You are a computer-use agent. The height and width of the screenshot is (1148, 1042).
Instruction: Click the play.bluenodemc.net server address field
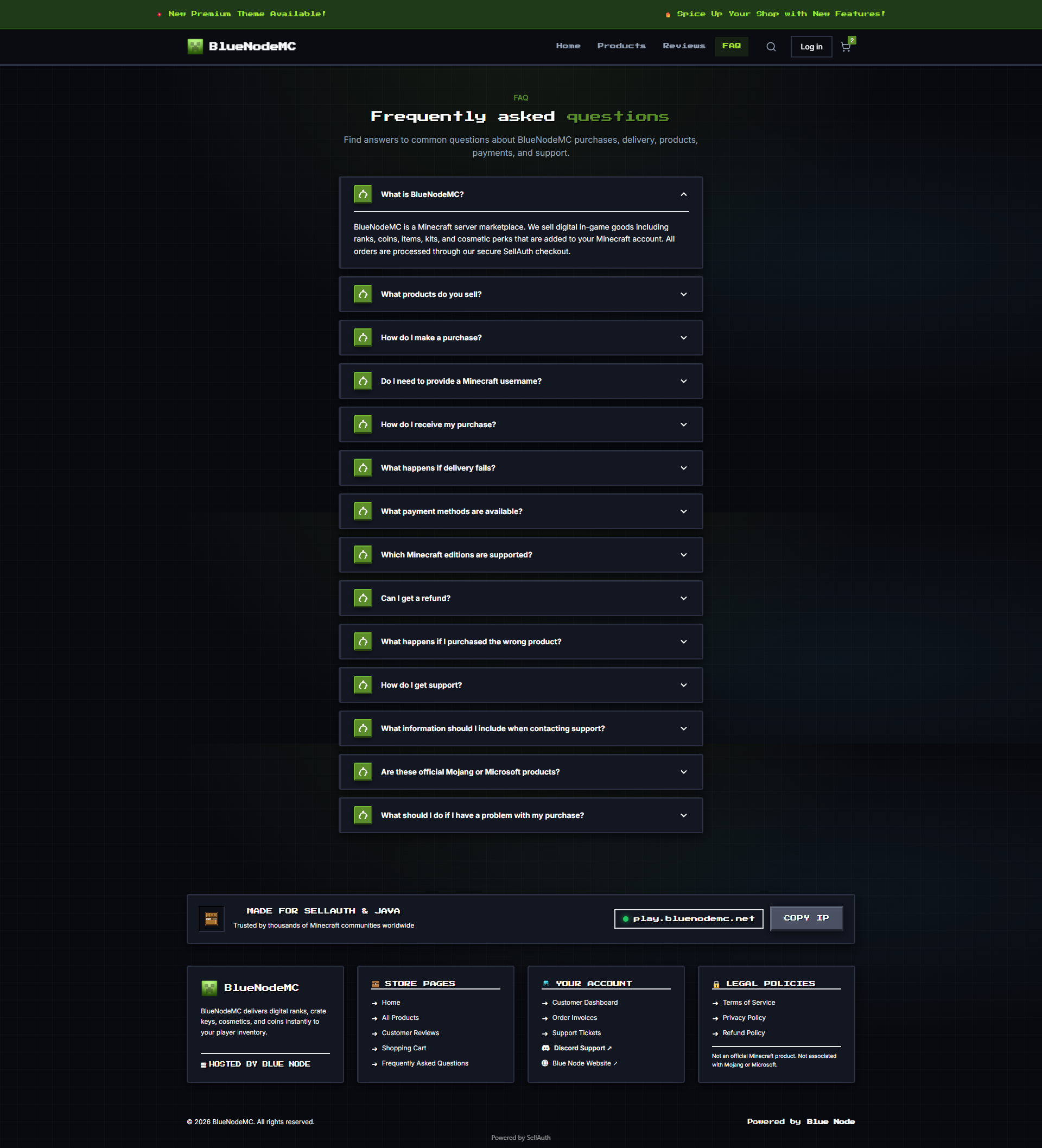click(x=688, y=918)
